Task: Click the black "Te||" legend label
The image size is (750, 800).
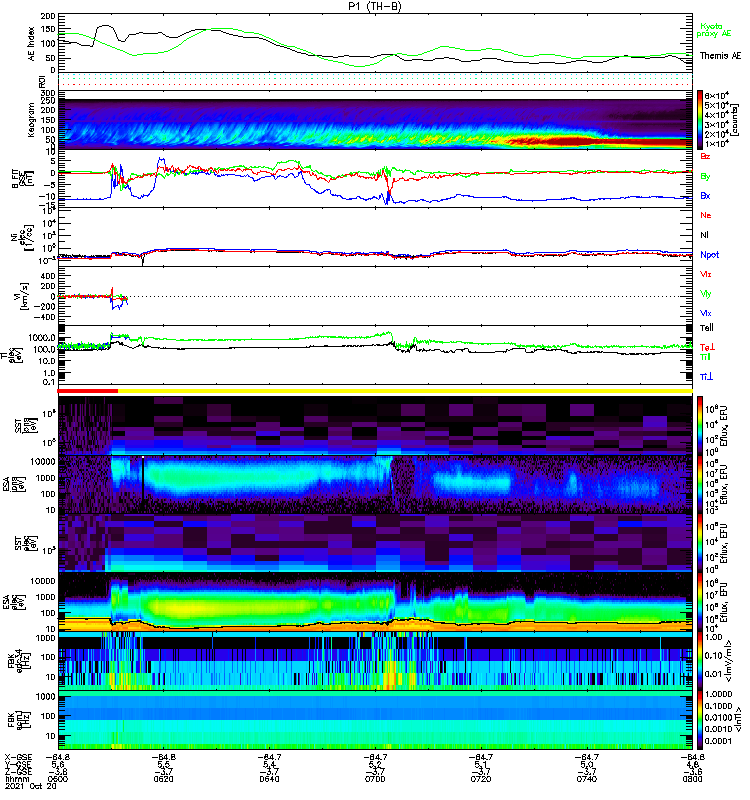Action: point(707,328)
